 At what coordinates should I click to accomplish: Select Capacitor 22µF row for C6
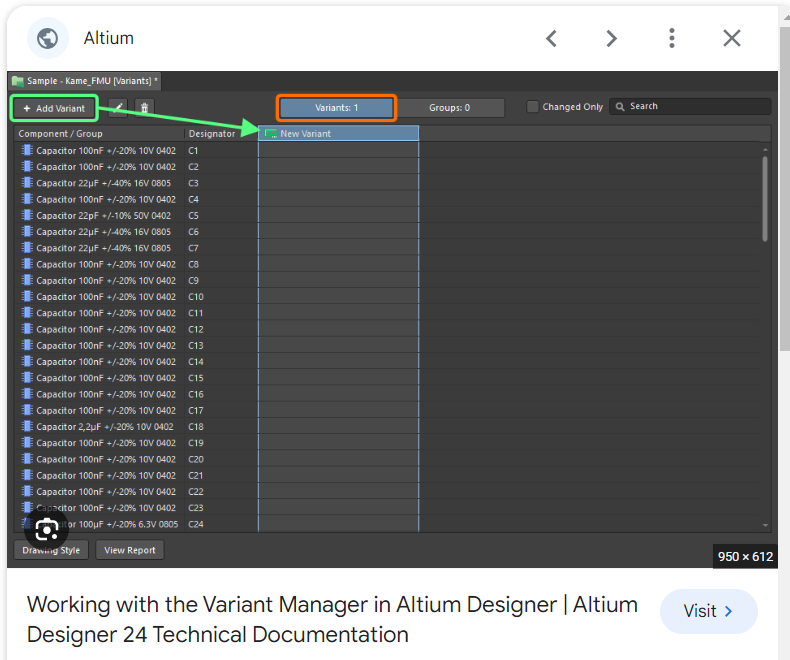(103, 232)
